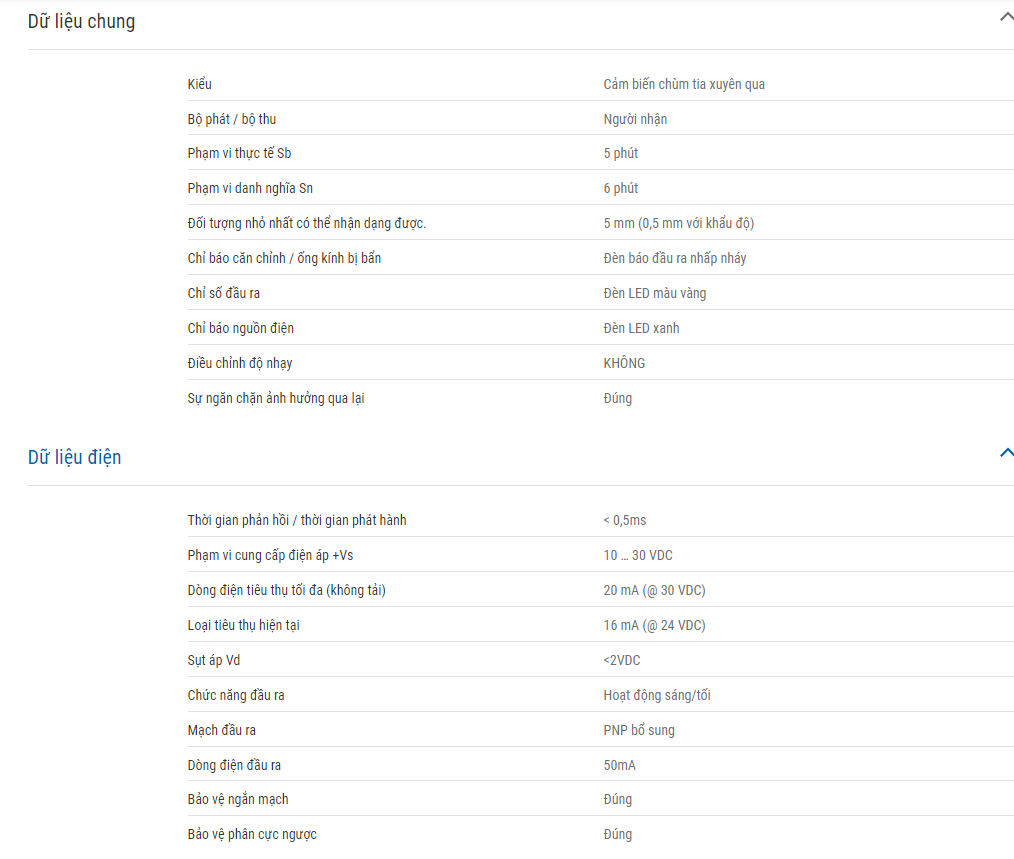1014x859 pixels.
Task: Collapse the Dữ liệu chung section chevron
Action: coord(1006,18)
